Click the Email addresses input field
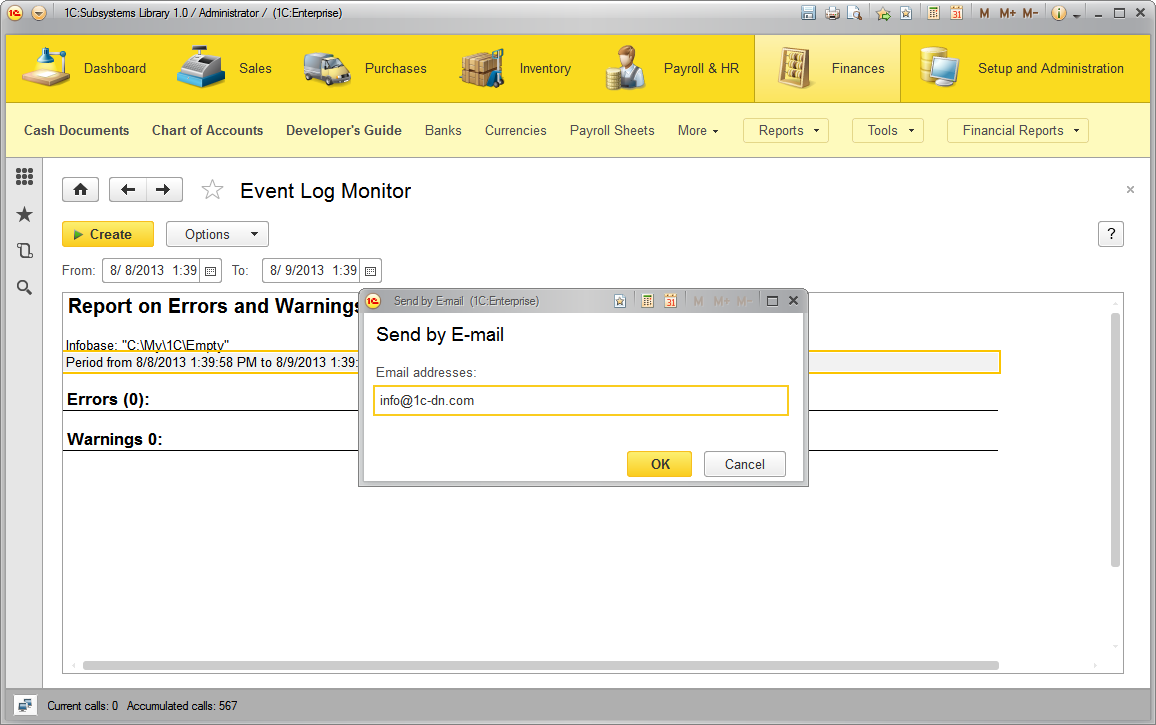1156x725 pixels. [x=581, y=400]
